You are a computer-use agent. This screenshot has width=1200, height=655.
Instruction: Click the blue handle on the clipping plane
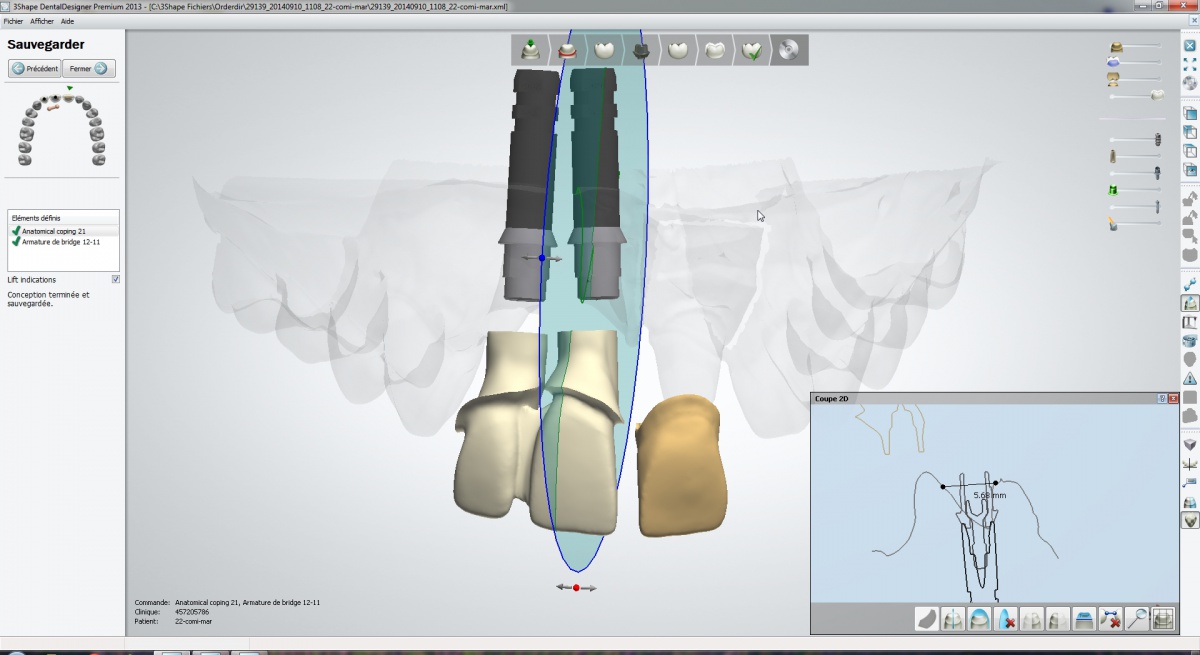(542, 258)
